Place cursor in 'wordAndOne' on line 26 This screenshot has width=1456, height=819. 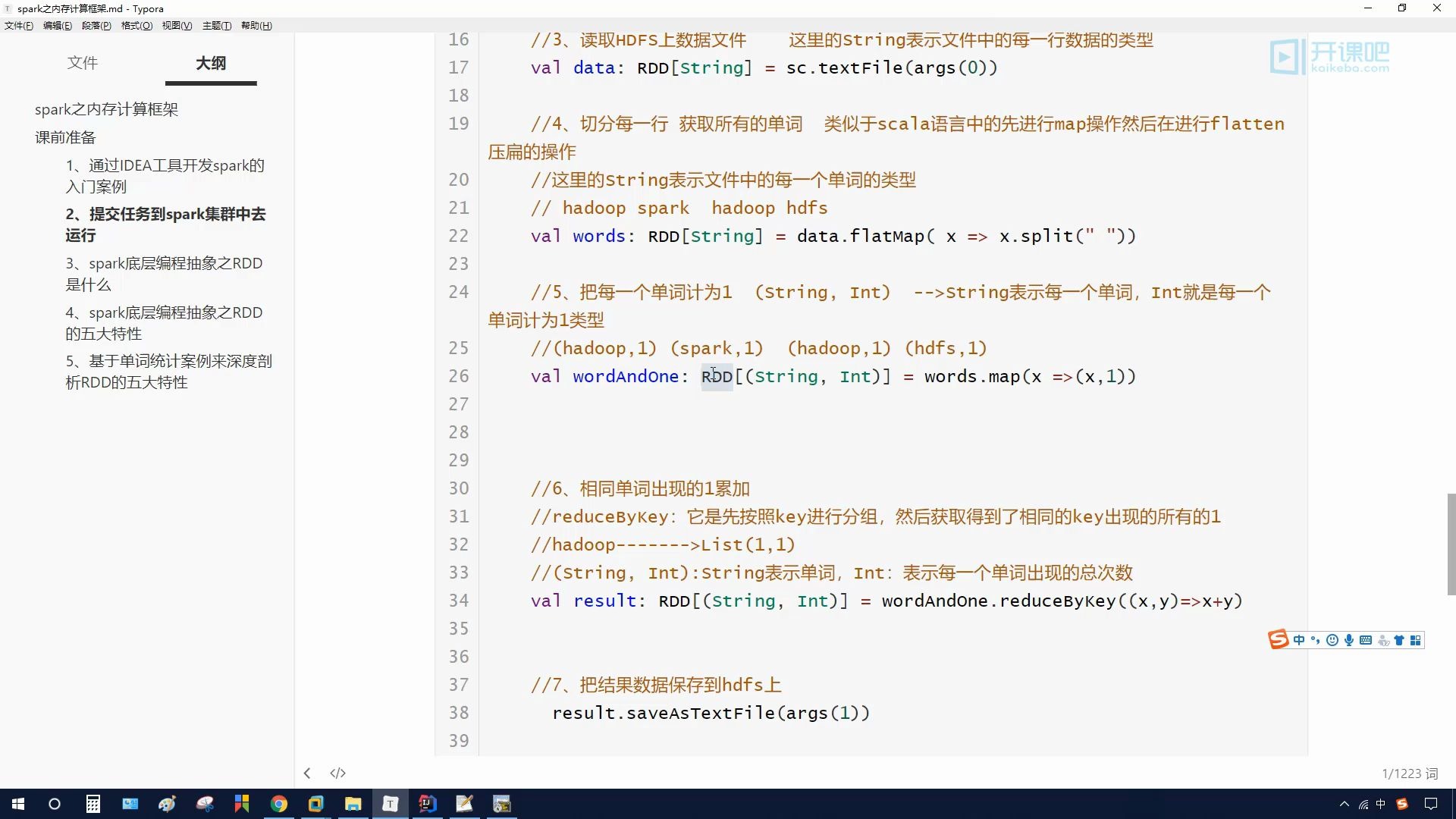(x=626, y=376)
